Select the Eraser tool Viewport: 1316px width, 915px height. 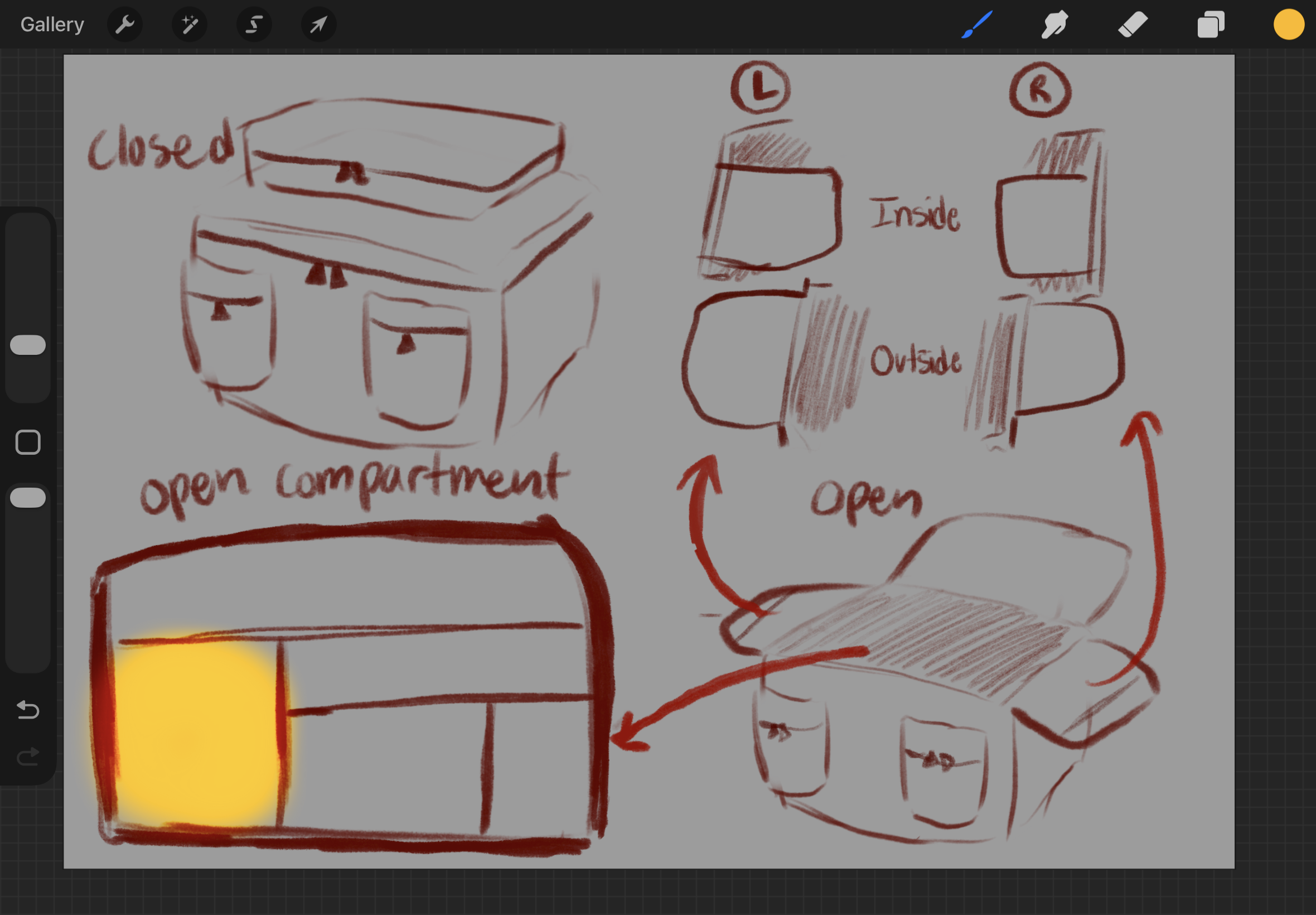pyautogui.click(x=1133, y=25)
